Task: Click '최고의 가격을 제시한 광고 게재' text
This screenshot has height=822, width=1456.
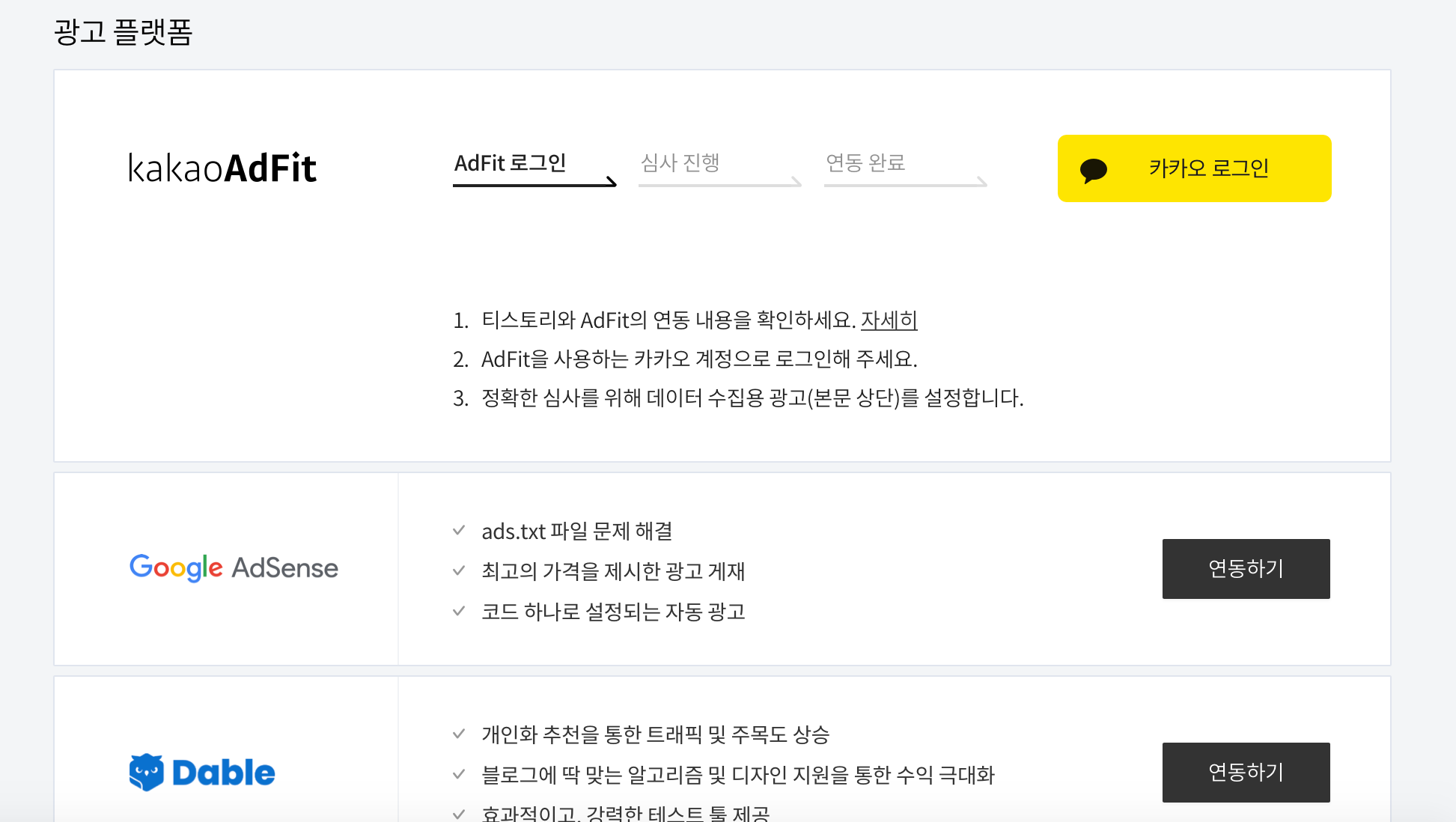Action: coord(613,572)
